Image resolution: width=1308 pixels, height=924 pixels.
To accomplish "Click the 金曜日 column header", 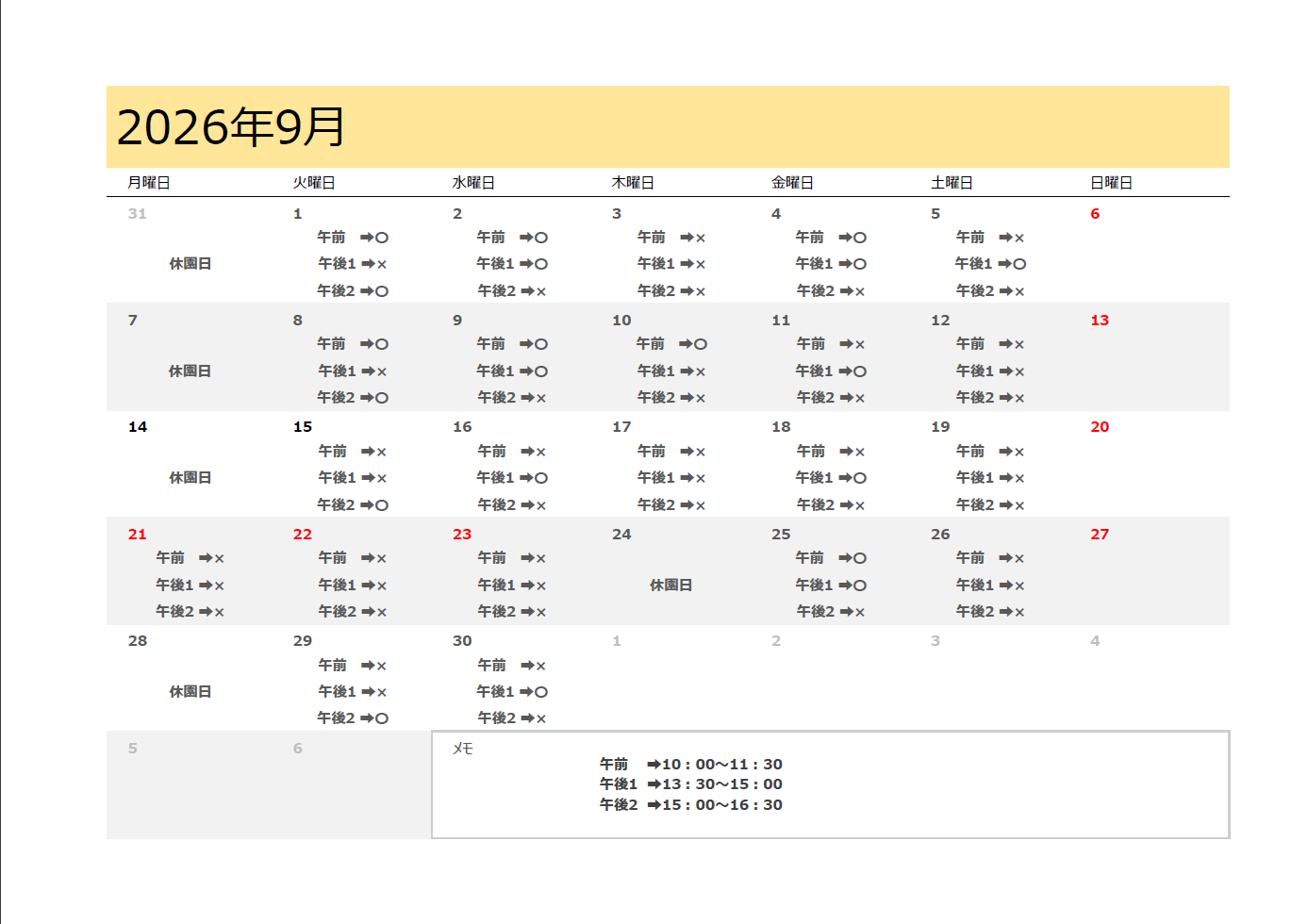I will point(792,183).
